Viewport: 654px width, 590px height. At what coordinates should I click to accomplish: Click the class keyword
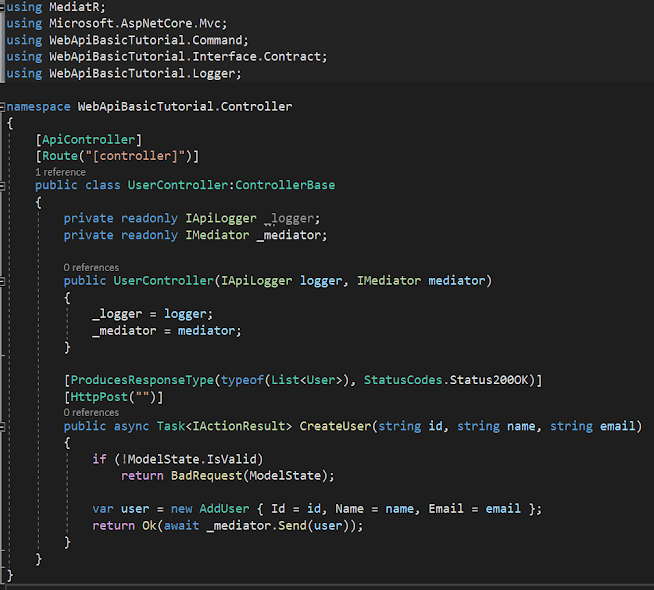(103, 185)
